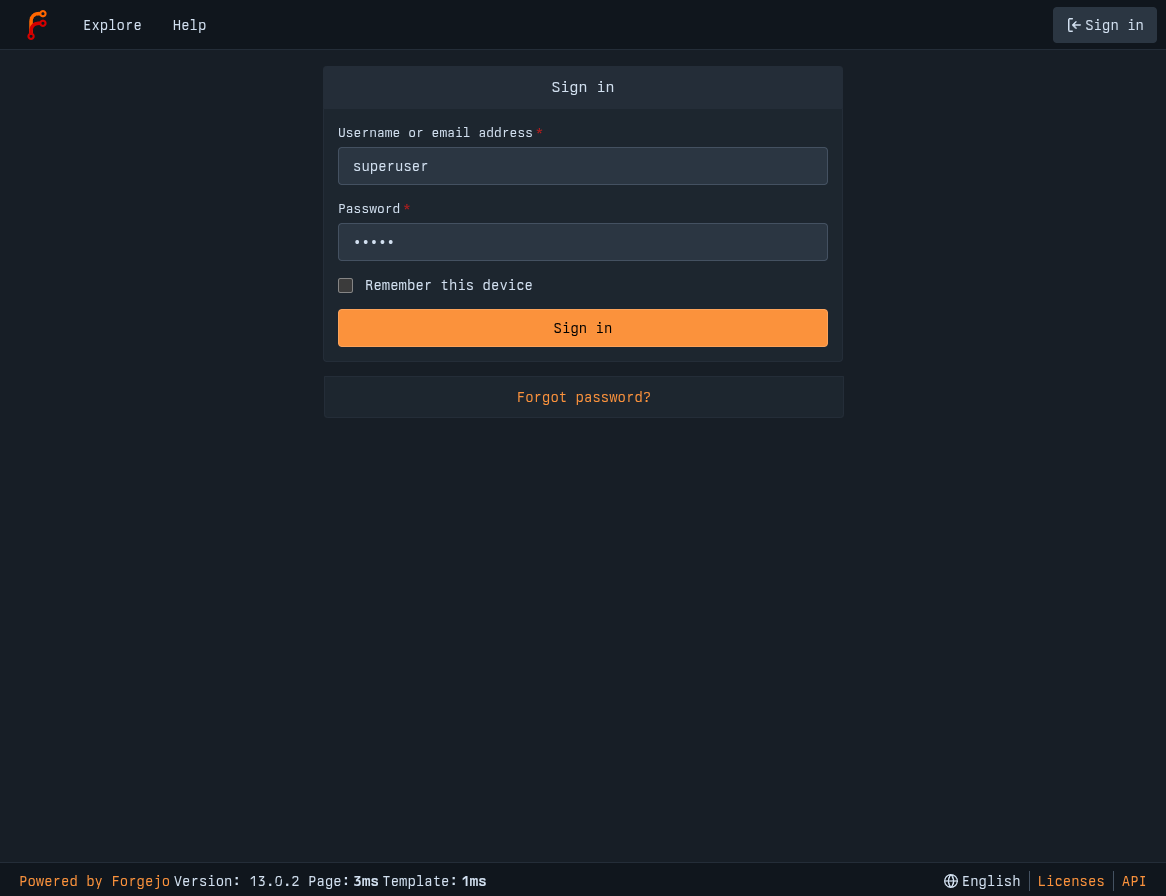The image size is (1166, 896).
Task: Click the Forgejo logo in the navbar
Action: (x=36, y=25)
